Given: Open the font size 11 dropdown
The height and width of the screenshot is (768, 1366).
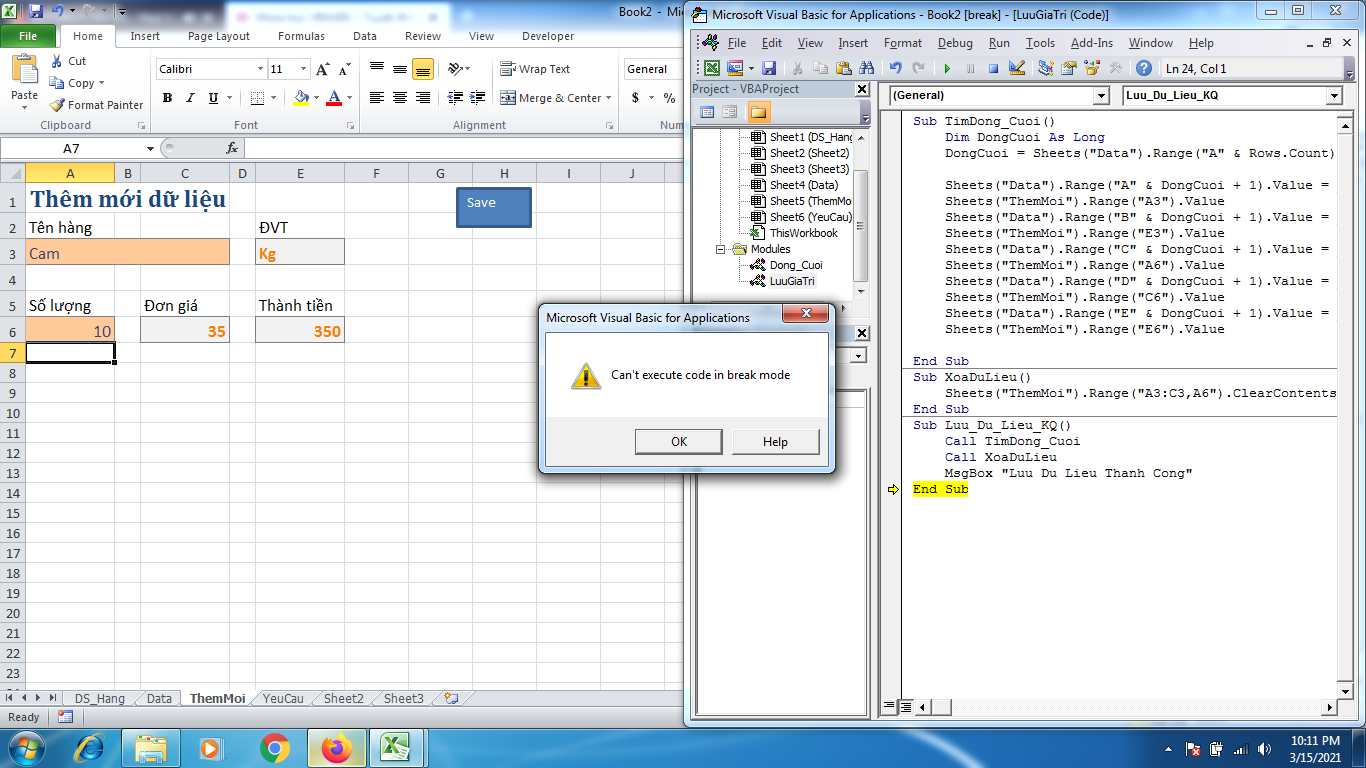Looking at the screenshot, I should (303, 69).
